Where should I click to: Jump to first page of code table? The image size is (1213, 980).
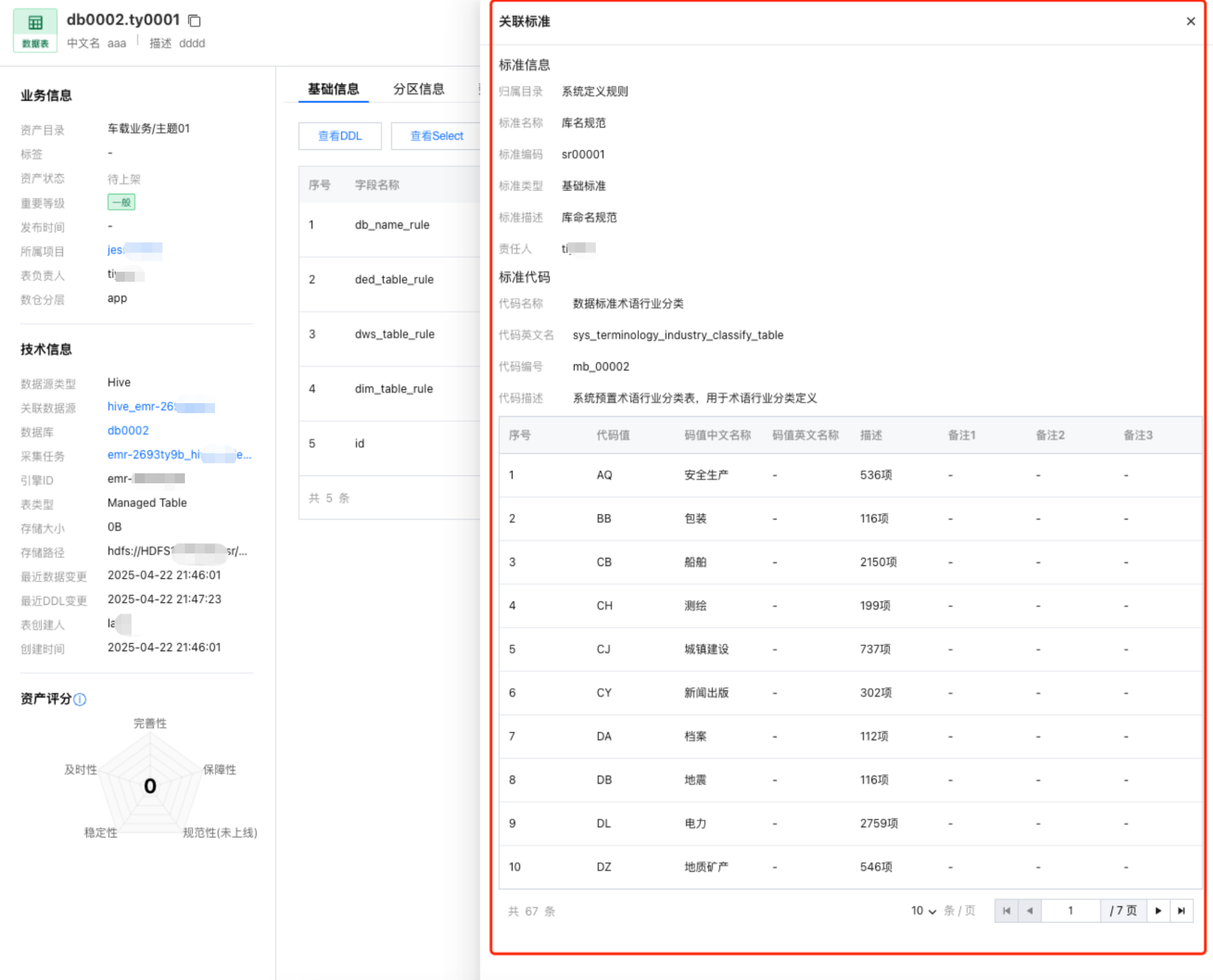pyautogui.click(x=1006, y=910)
